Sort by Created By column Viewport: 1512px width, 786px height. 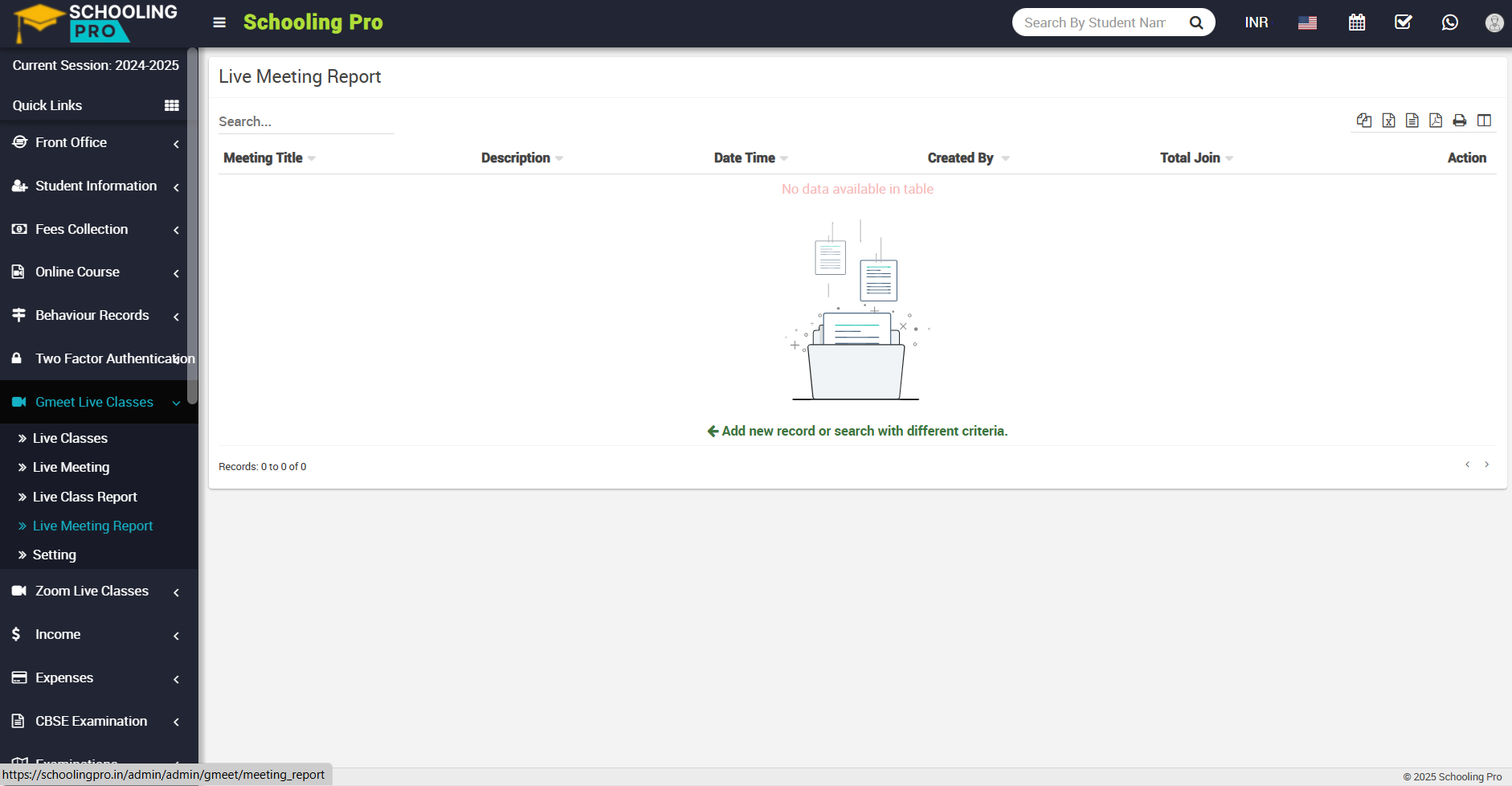[968, 158]
